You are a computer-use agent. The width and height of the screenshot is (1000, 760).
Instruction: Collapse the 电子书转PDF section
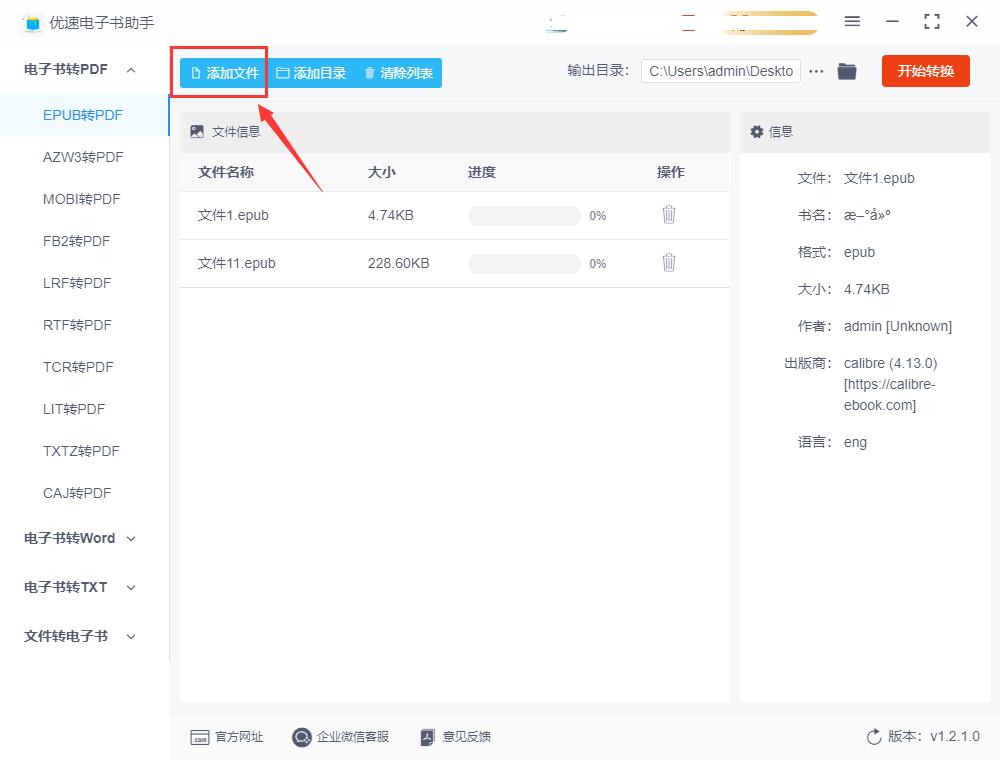(131, 69)
